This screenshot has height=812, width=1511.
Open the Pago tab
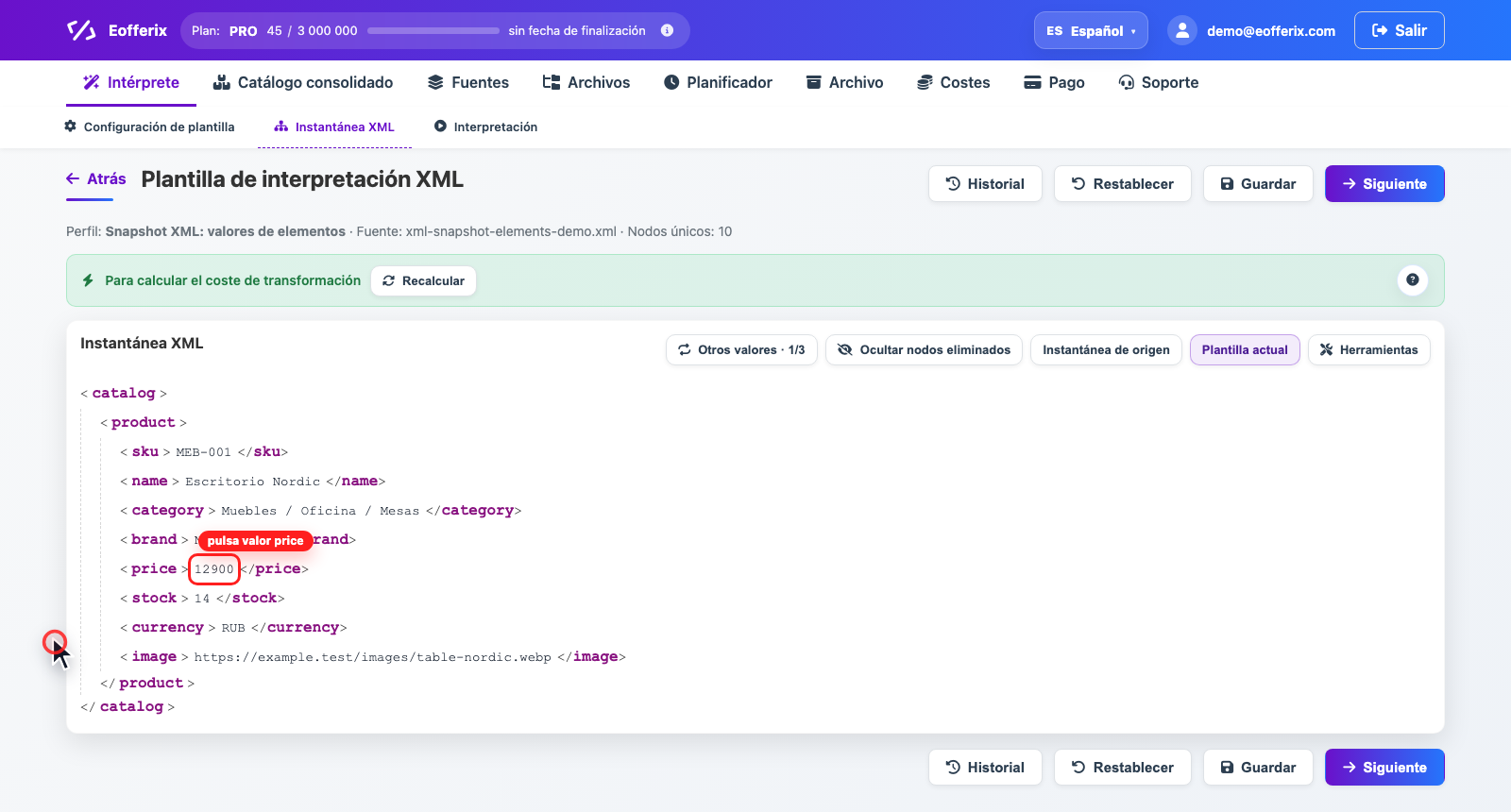1054,82
